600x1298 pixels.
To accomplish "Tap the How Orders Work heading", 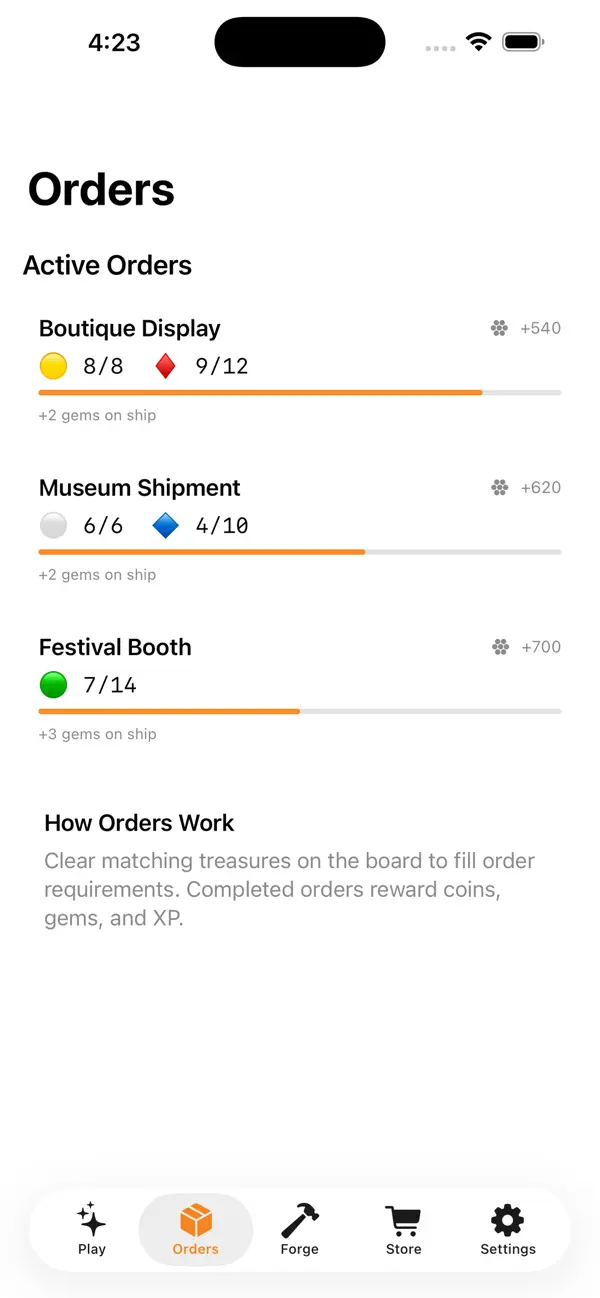I will 139,823.
